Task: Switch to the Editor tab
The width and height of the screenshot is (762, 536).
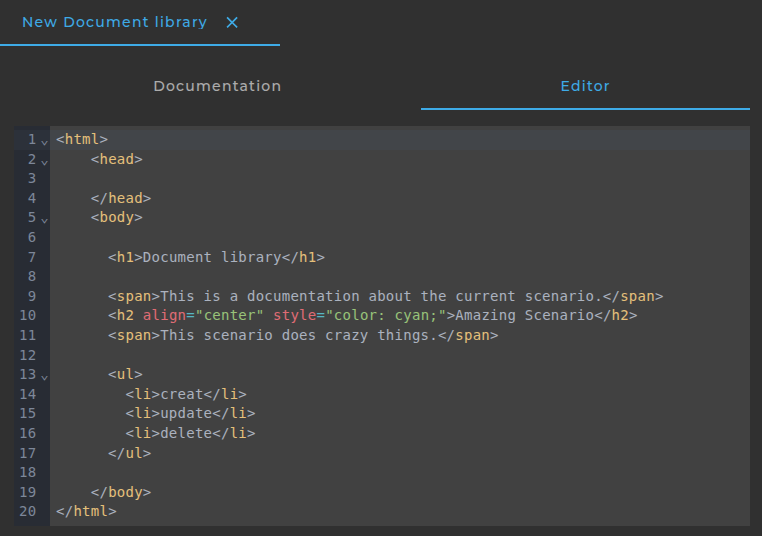Action: pos(585,86)
